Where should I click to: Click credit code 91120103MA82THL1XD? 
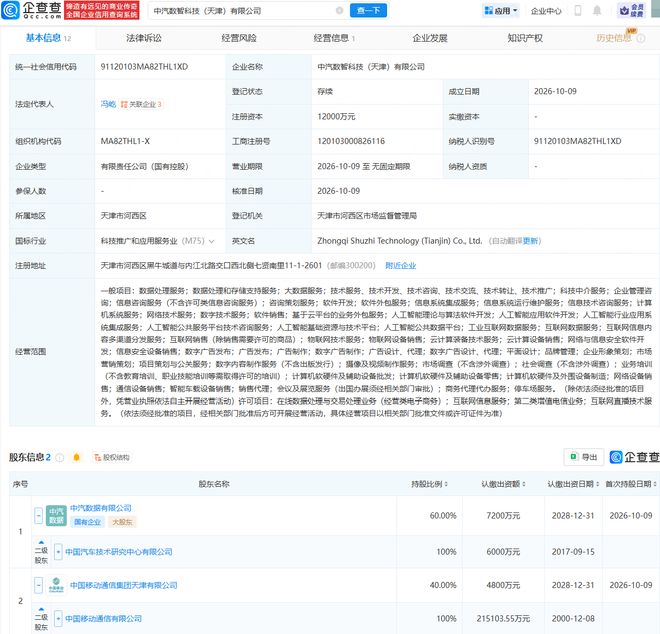[144, 67]
